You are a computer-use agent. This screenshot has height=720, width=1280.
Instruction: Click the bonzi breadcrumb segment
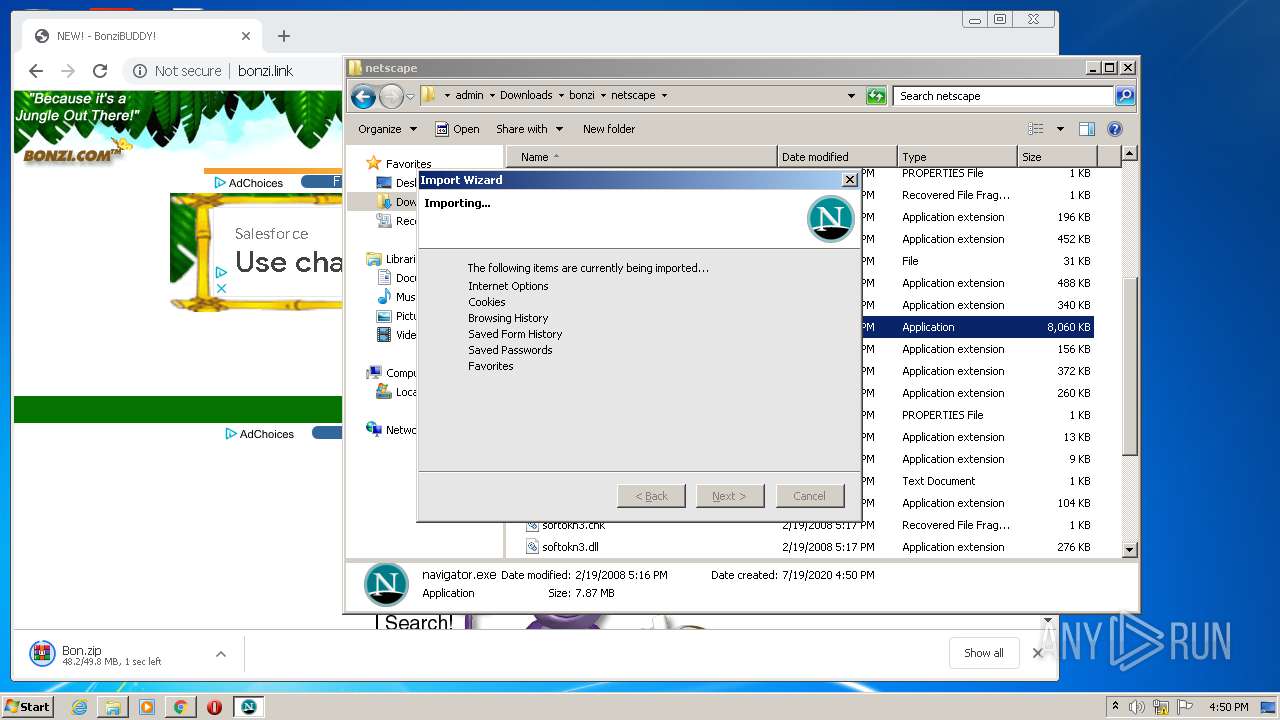point(581,96)
